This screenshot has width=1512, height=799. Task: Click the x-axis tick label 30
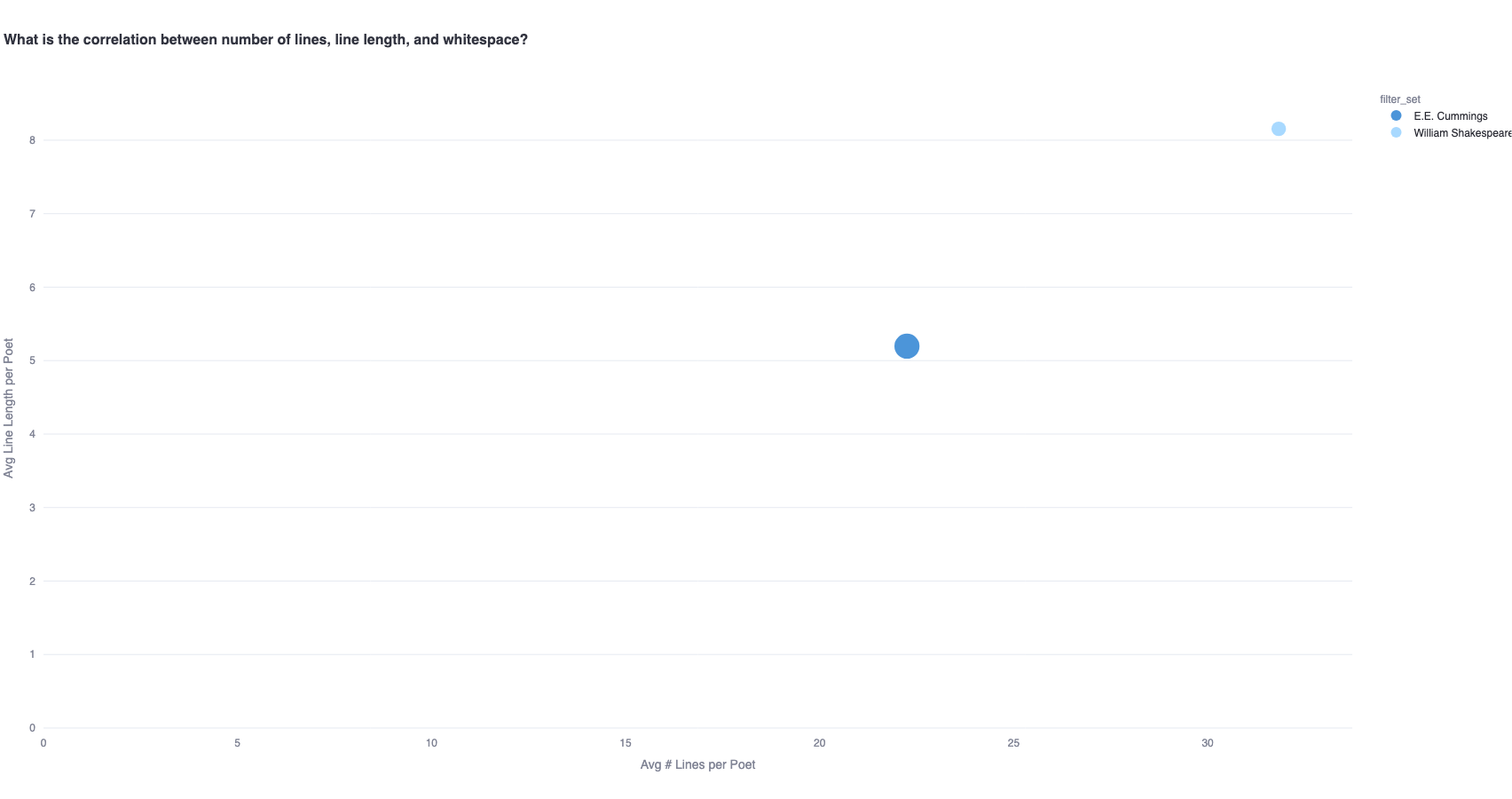point(1207,743)
